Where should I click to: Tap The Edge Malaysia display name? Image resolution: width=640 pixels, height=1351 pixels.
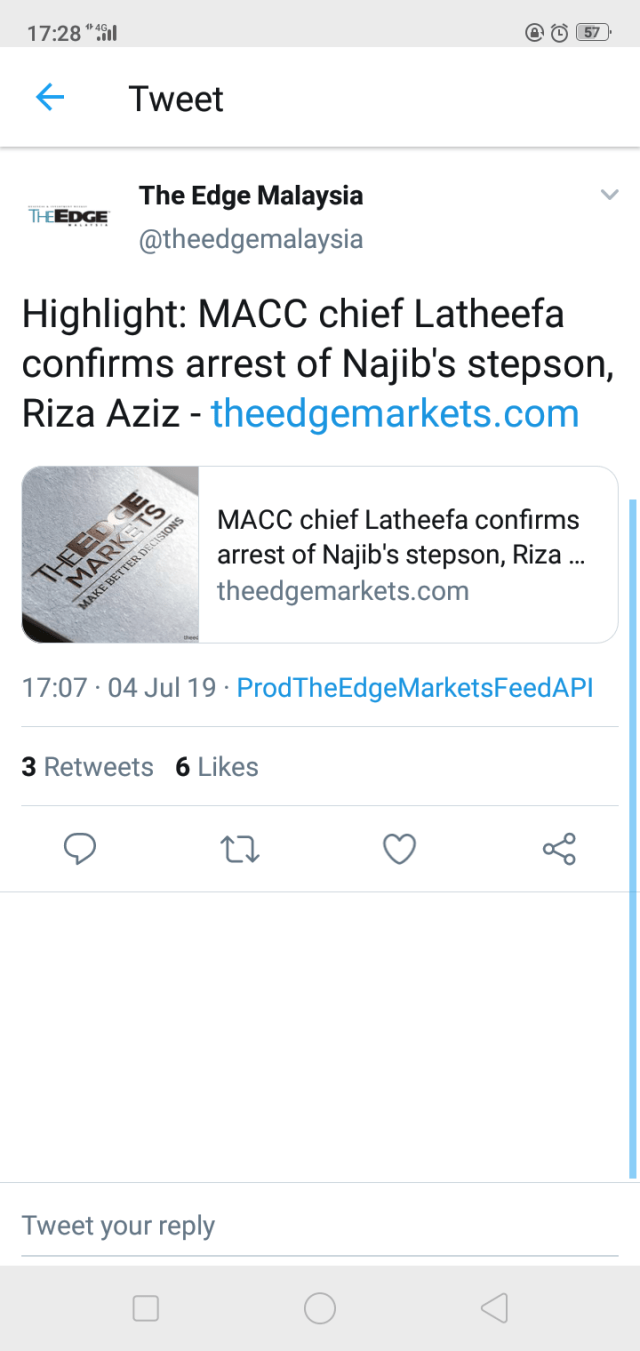(251, 195)
